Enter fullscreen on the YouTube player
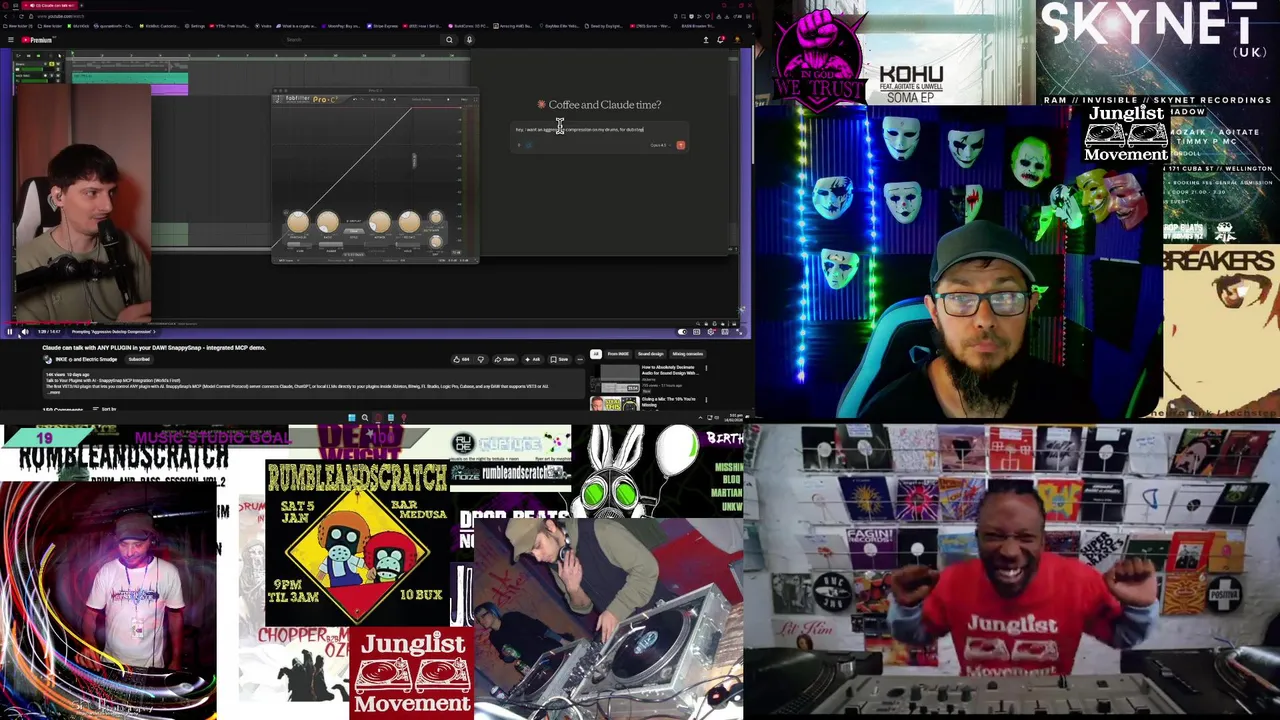 coord(739,332)
